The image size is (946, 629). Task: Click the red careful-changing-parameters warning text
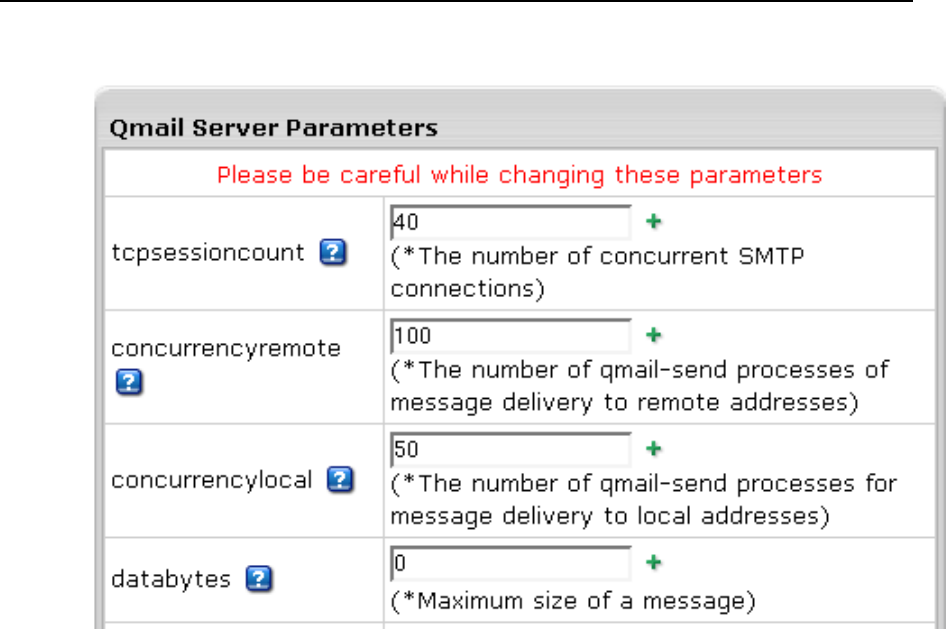click(519, 176)
